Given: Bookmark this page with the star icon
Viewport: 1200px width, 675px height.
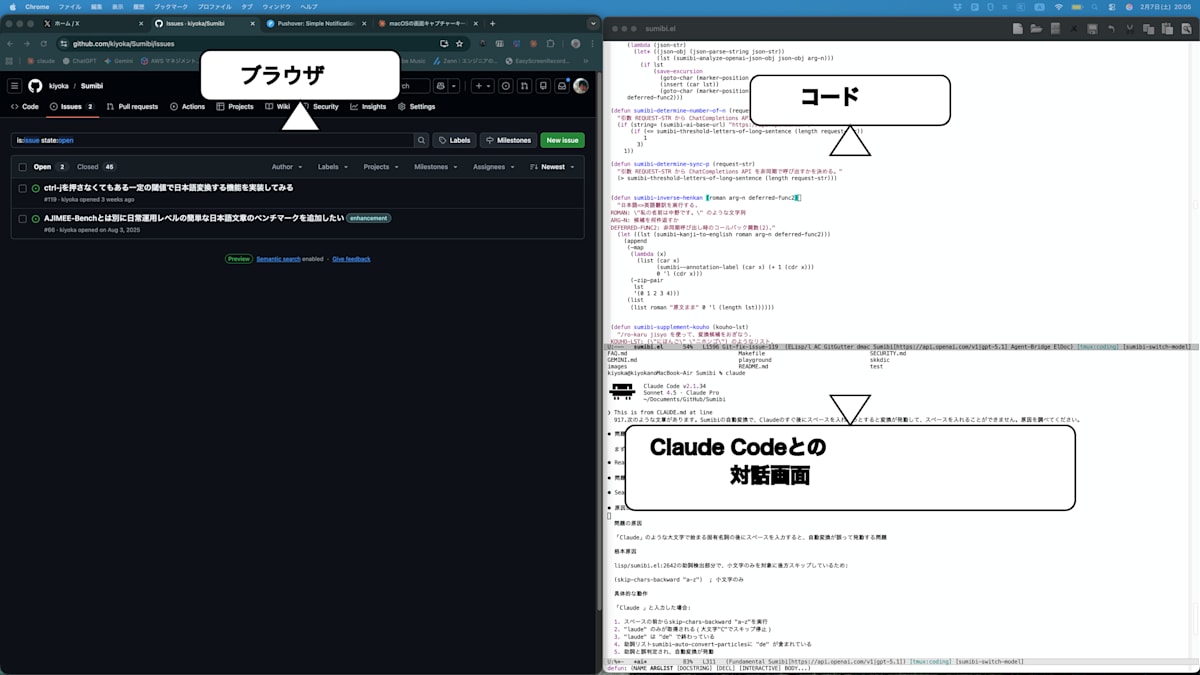Looking at the screenshot, I should pyautogui.click(x=459, y=44).
